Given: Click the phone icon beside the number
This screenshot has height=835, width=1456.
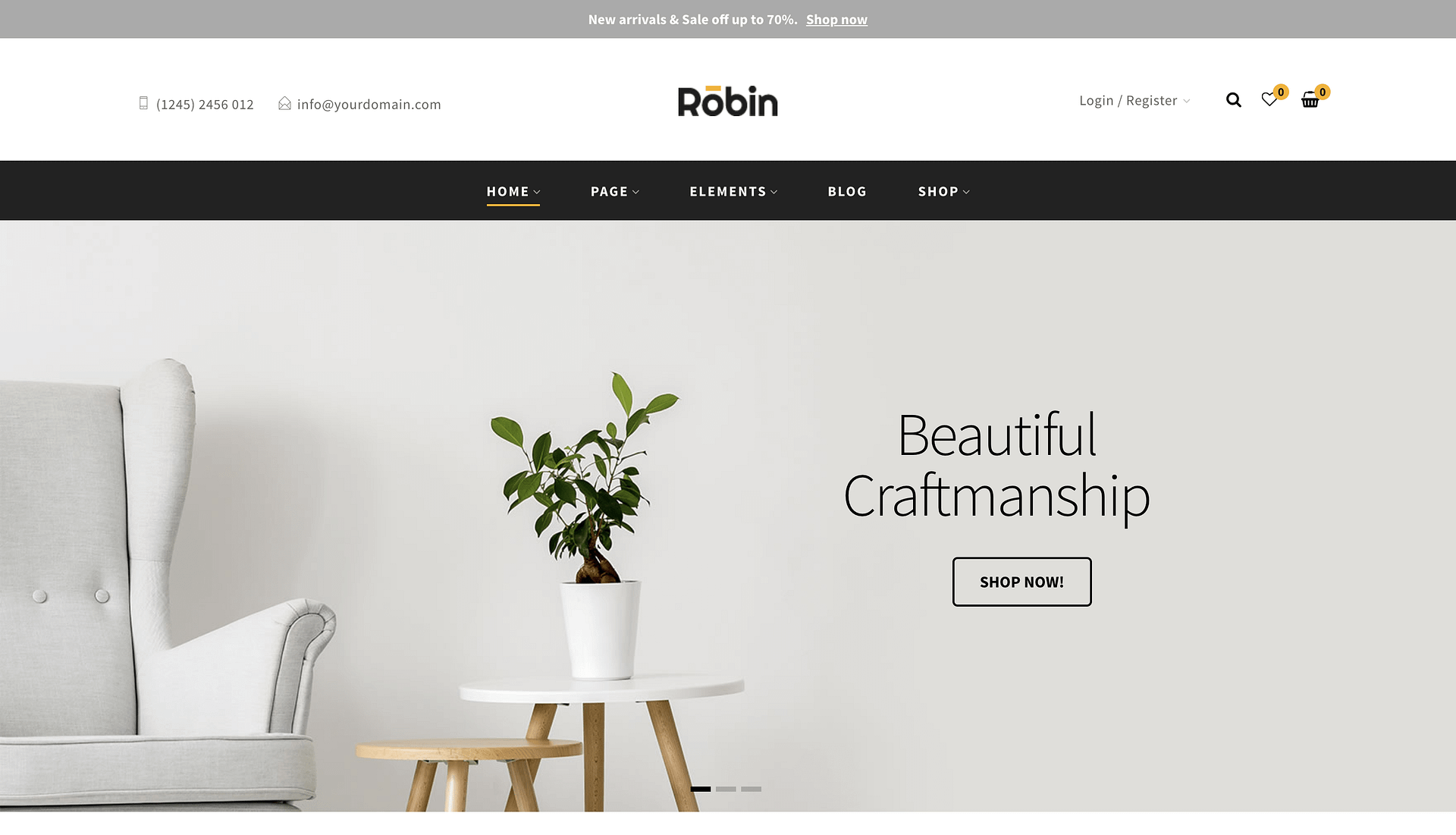Looking at the screenshot, I should [x=143, y=103].
